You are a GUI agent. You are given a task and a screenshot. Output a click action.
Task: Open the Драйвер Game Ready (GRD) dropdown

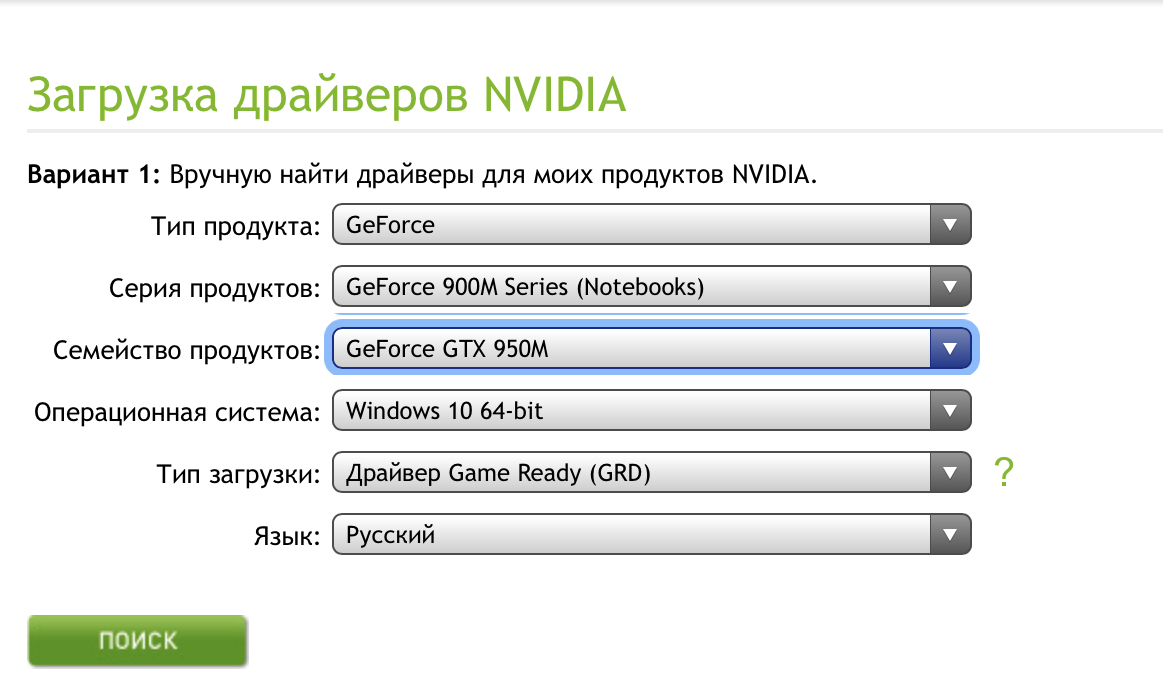pyautogui.click(x=630, y=473)
